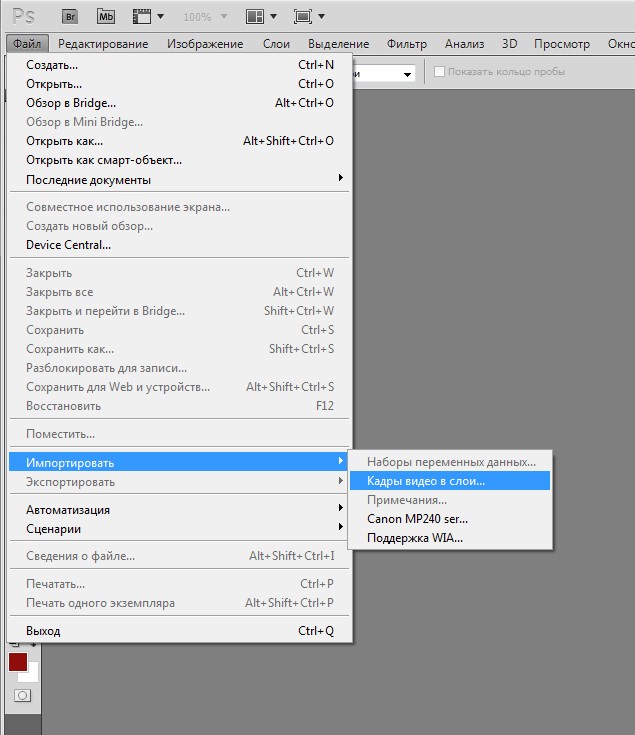Select Обзор в Bridge... entry
The image size is (635, 735).
180,103
